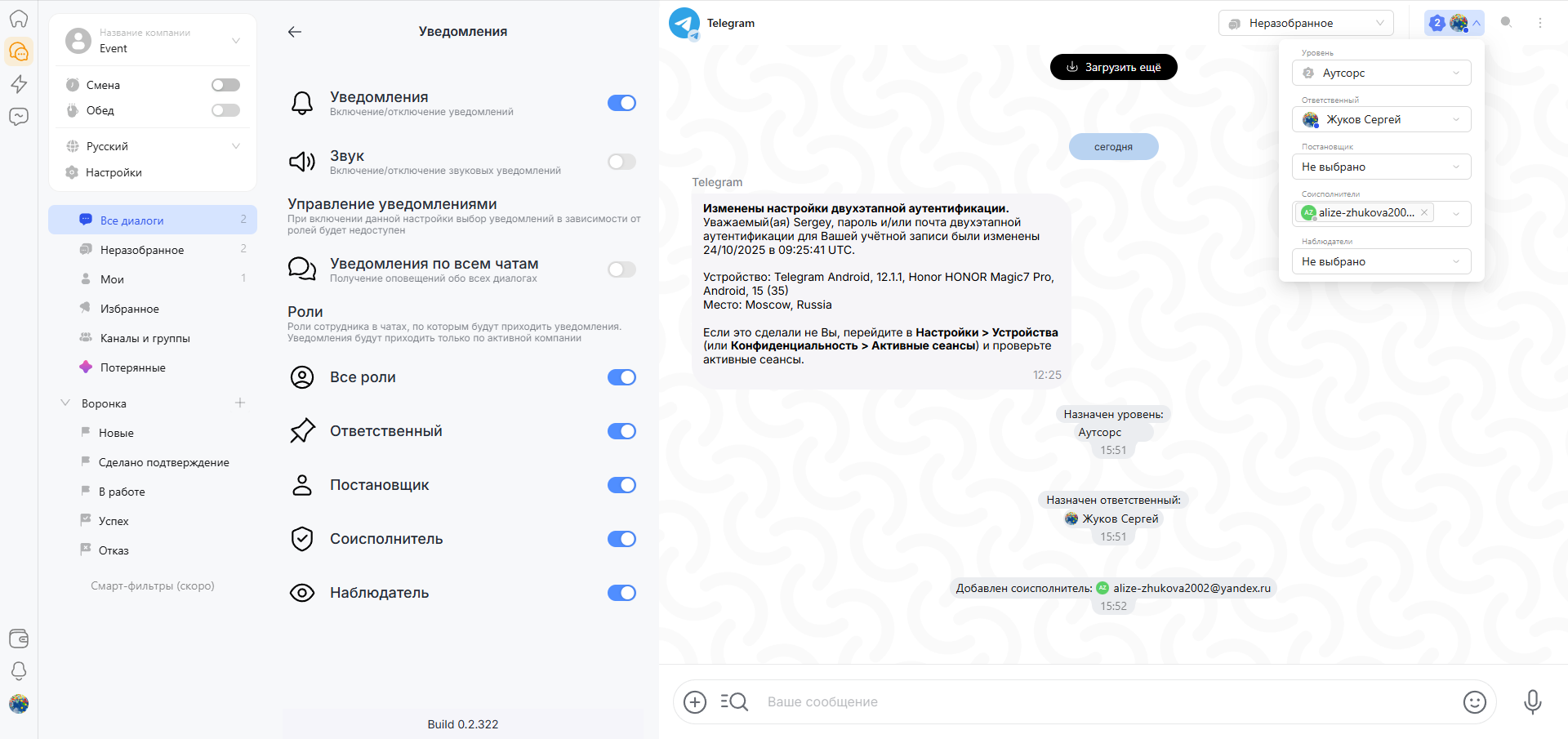Click the back arrow in the Уведомления panel
Viewport: 1568px width, 739px height.
click(295, 32)
